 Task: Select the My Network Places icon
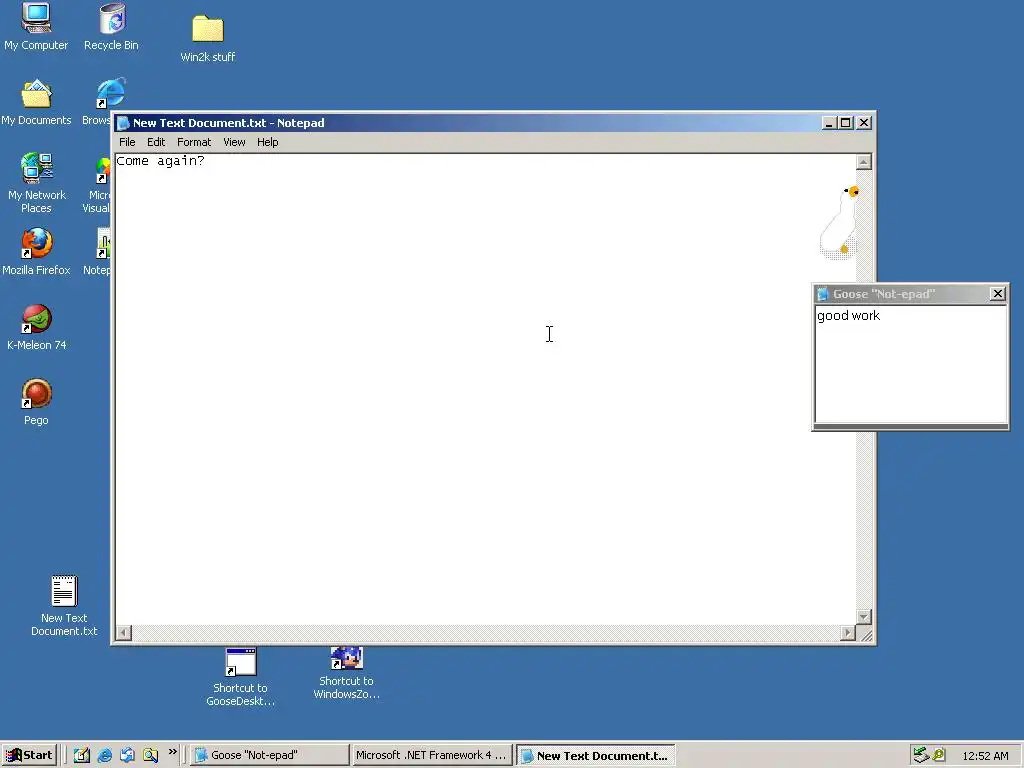pyautogui.click(x=36, y=184)
